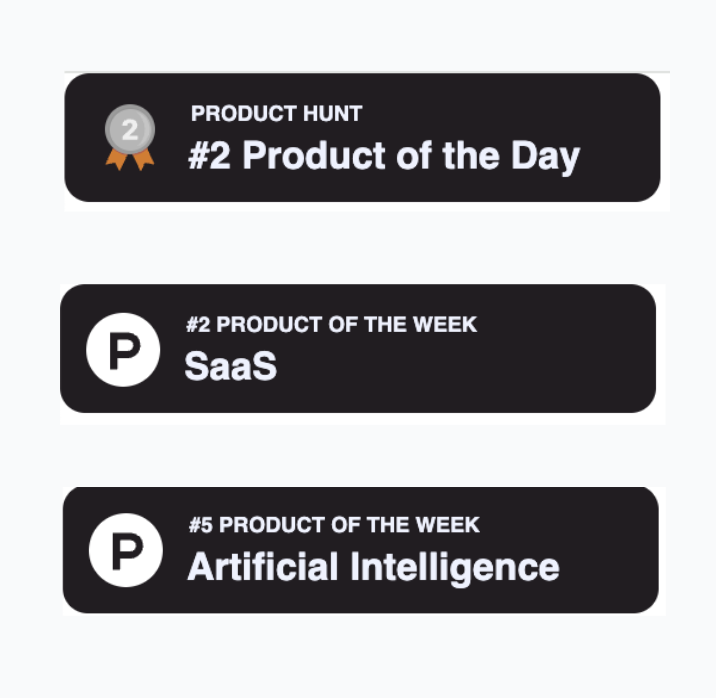Click the "#2 PRODUCT OF THE WEEK" caption
Viewport: 716px width, 698px height.
click(x=332, y=325)
